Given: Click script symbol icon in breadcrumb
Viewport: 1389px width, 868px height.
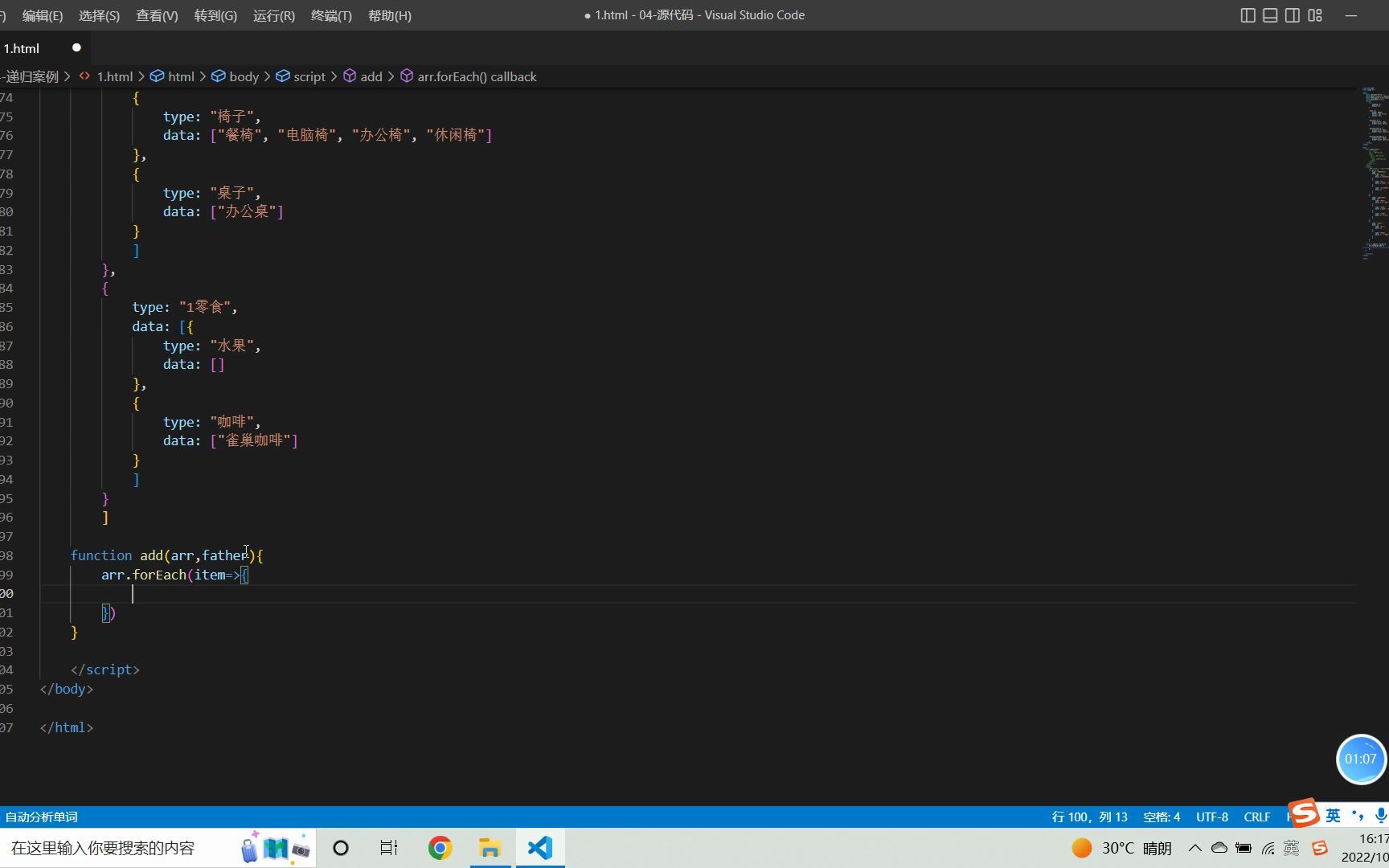Looking at the screenshot, I should [283, 76].
